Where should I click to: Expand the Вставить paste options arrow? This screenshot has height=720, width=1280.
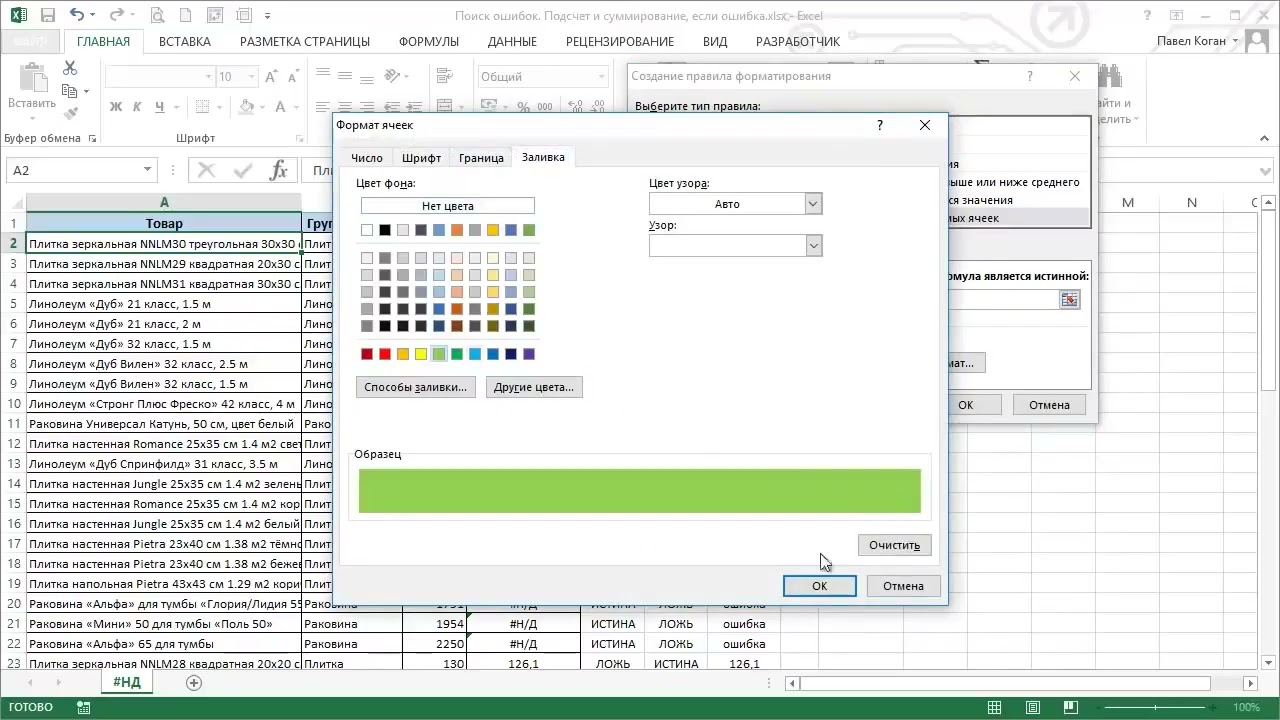32,118
